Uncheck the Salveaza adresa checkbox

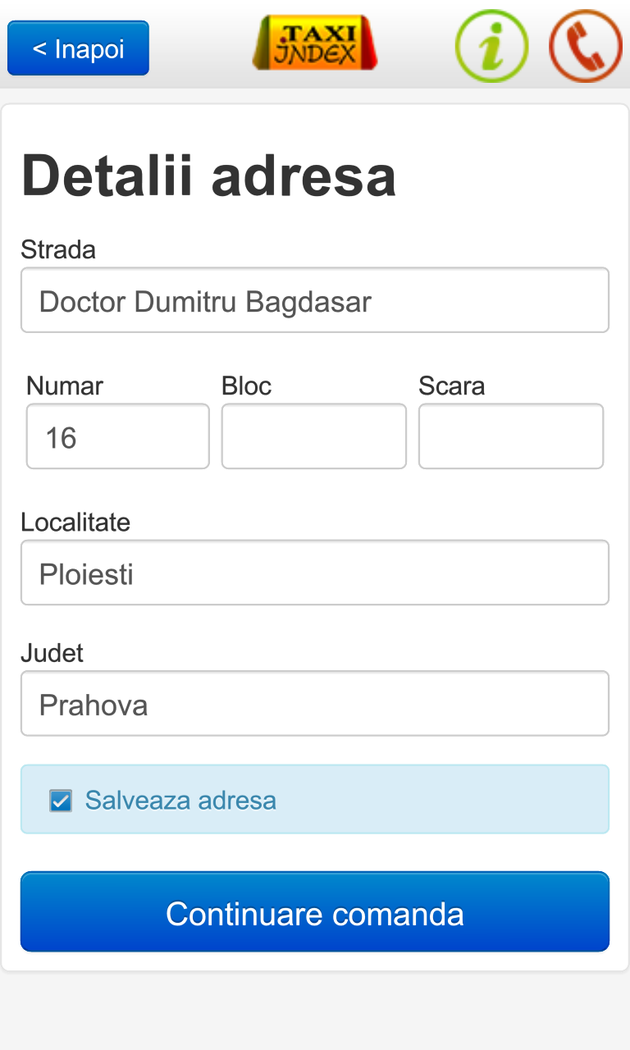[61, 801]
